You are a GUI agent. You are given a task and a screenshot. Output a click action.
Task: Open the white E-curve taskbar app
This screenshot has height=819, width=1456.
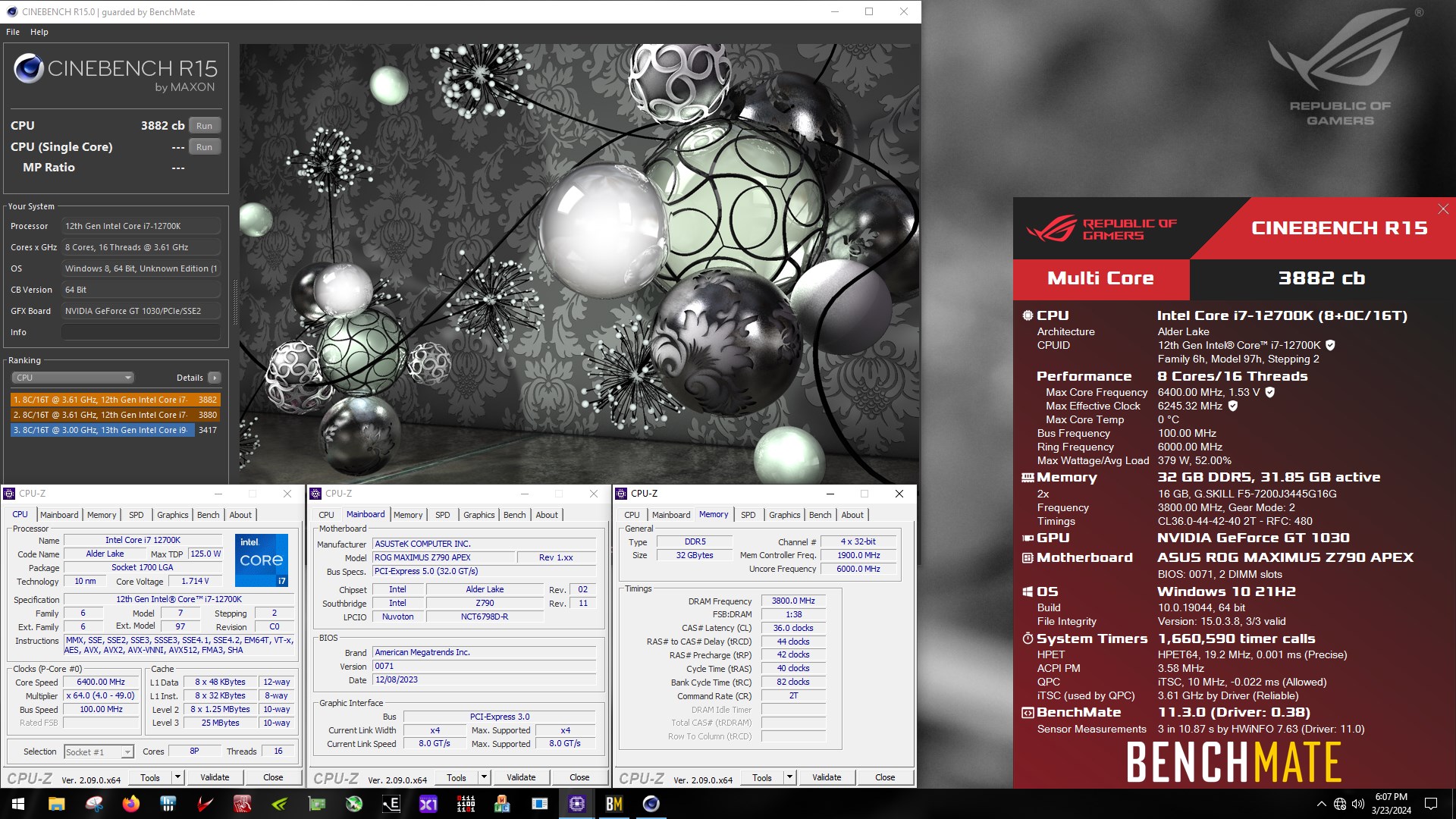click(x=391, y=804)
